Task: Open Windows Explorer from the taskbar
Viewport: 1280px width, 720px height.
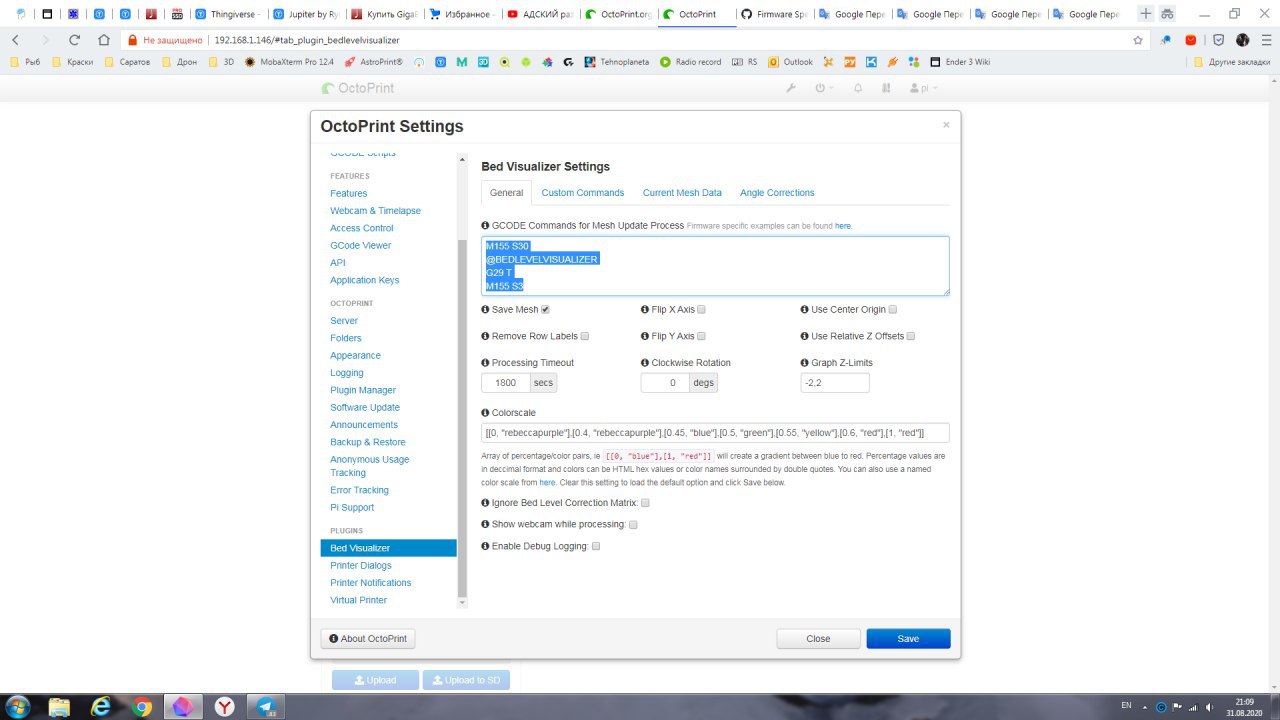Action: (x=60, y=706)
